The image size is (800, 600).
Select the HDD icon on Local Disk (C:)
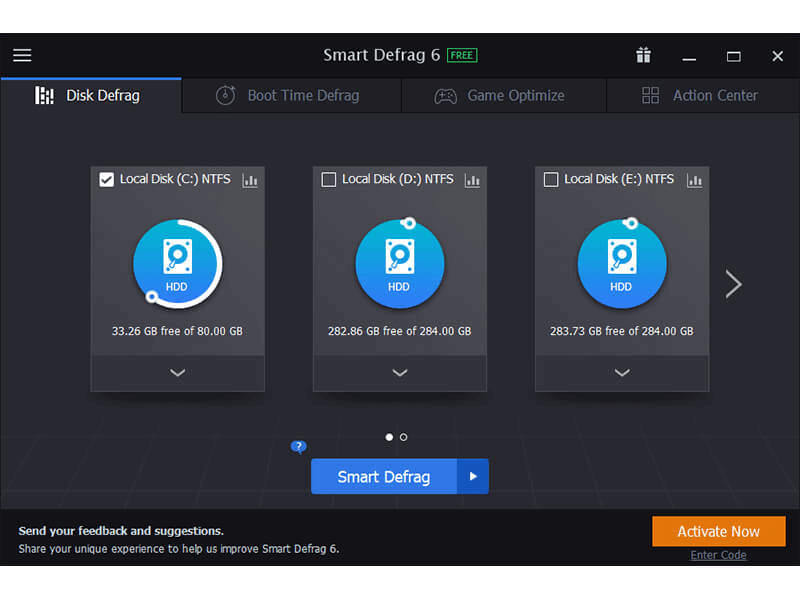tap(177, 262)
